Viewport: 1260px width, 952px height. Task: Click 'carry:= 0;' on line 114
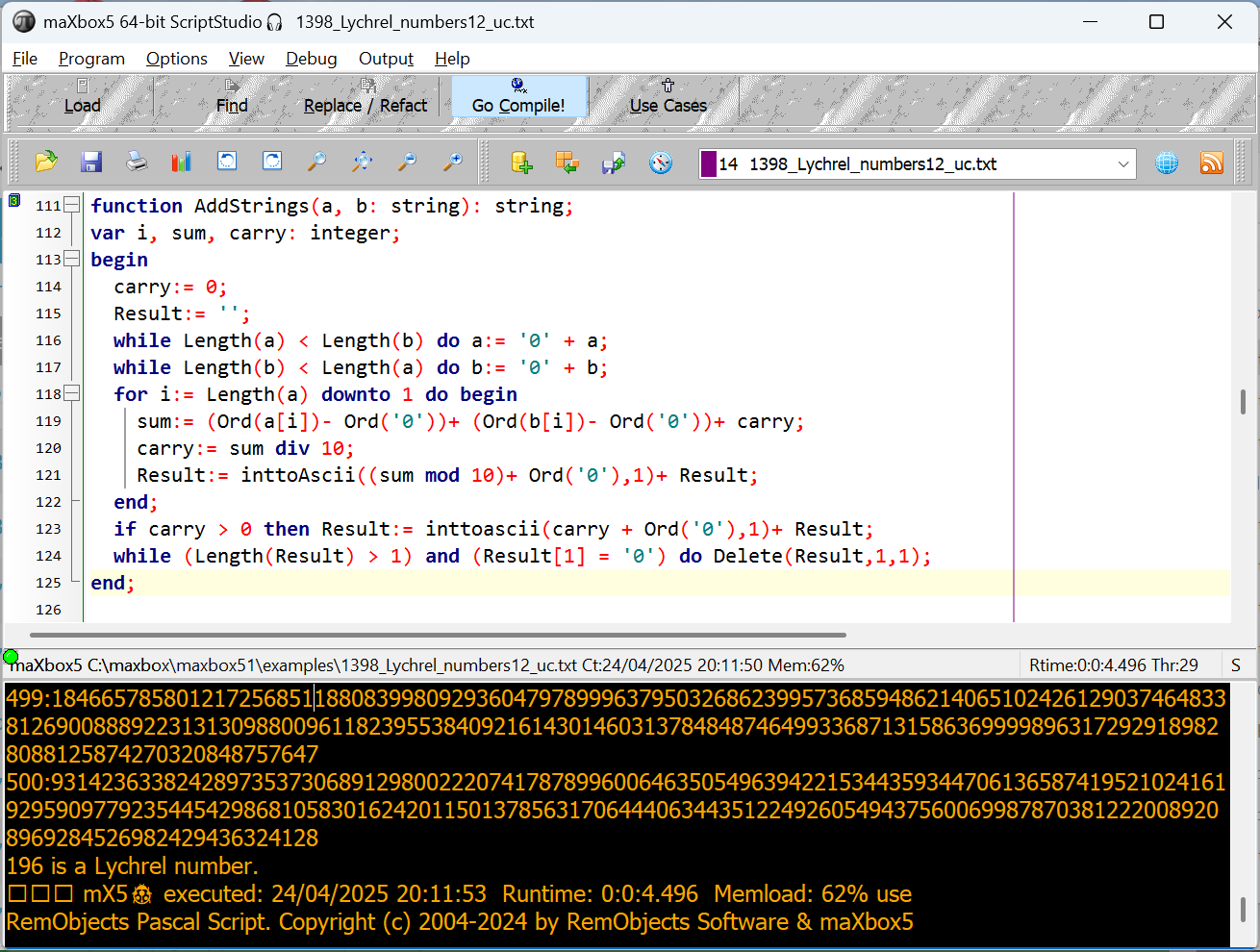click(x=170, y=287)
